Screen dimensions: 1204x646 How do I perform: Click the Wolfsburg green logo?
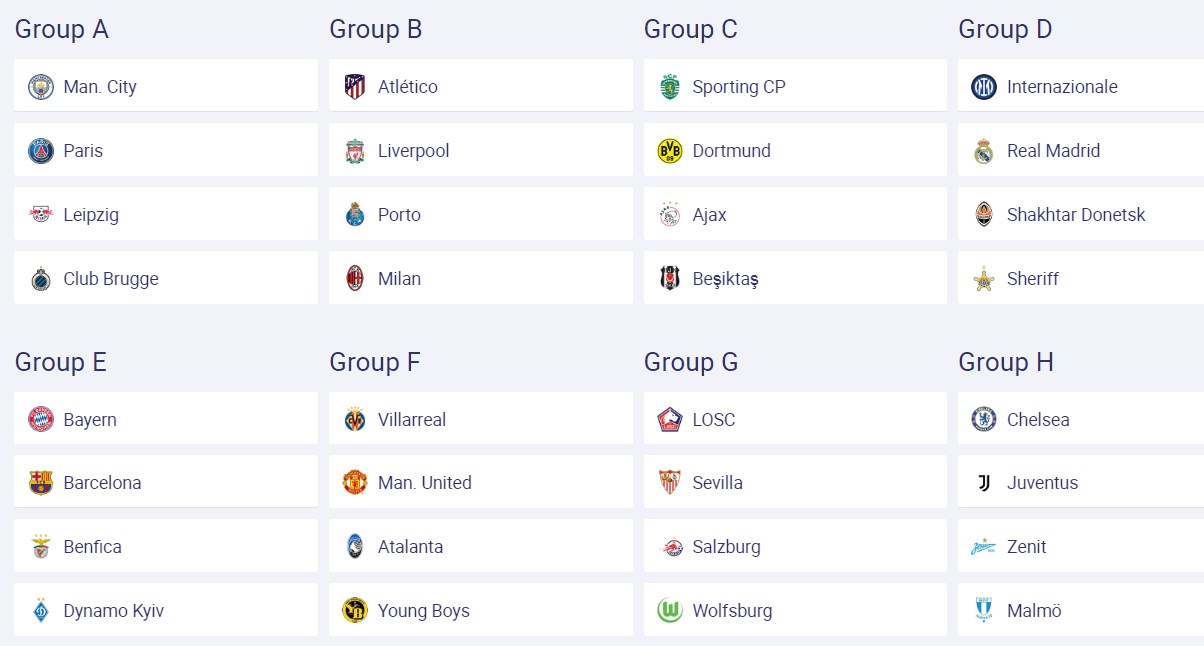(670, 611)
